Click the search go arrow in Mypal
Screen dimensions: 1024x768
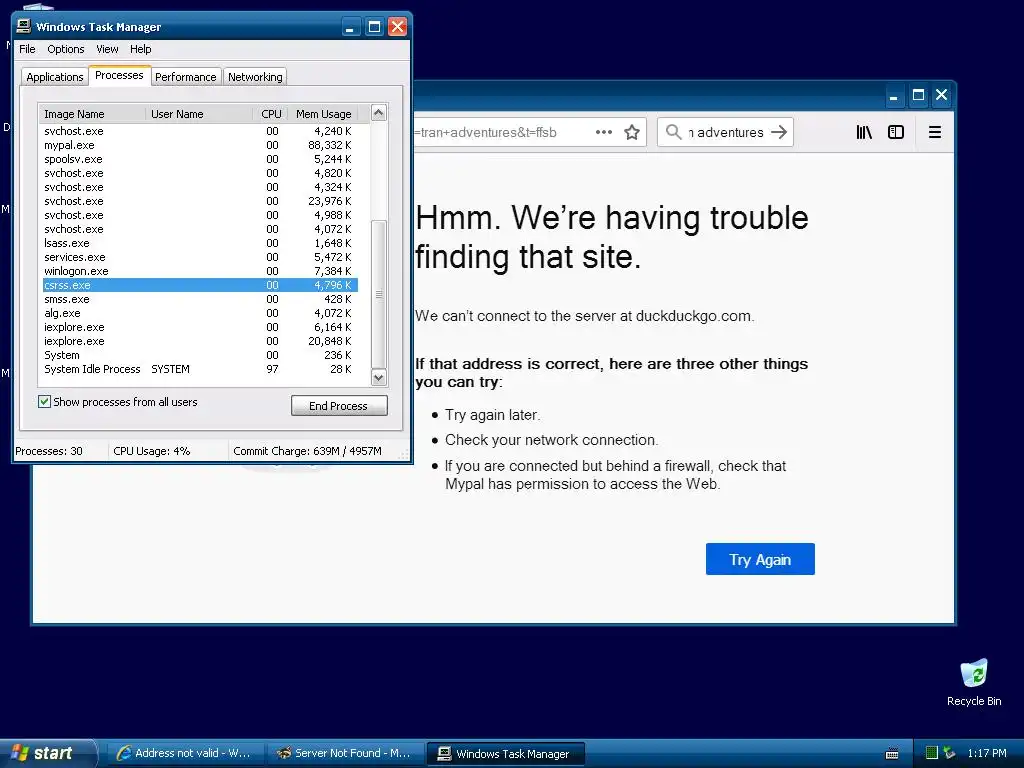tap(778, 132)
